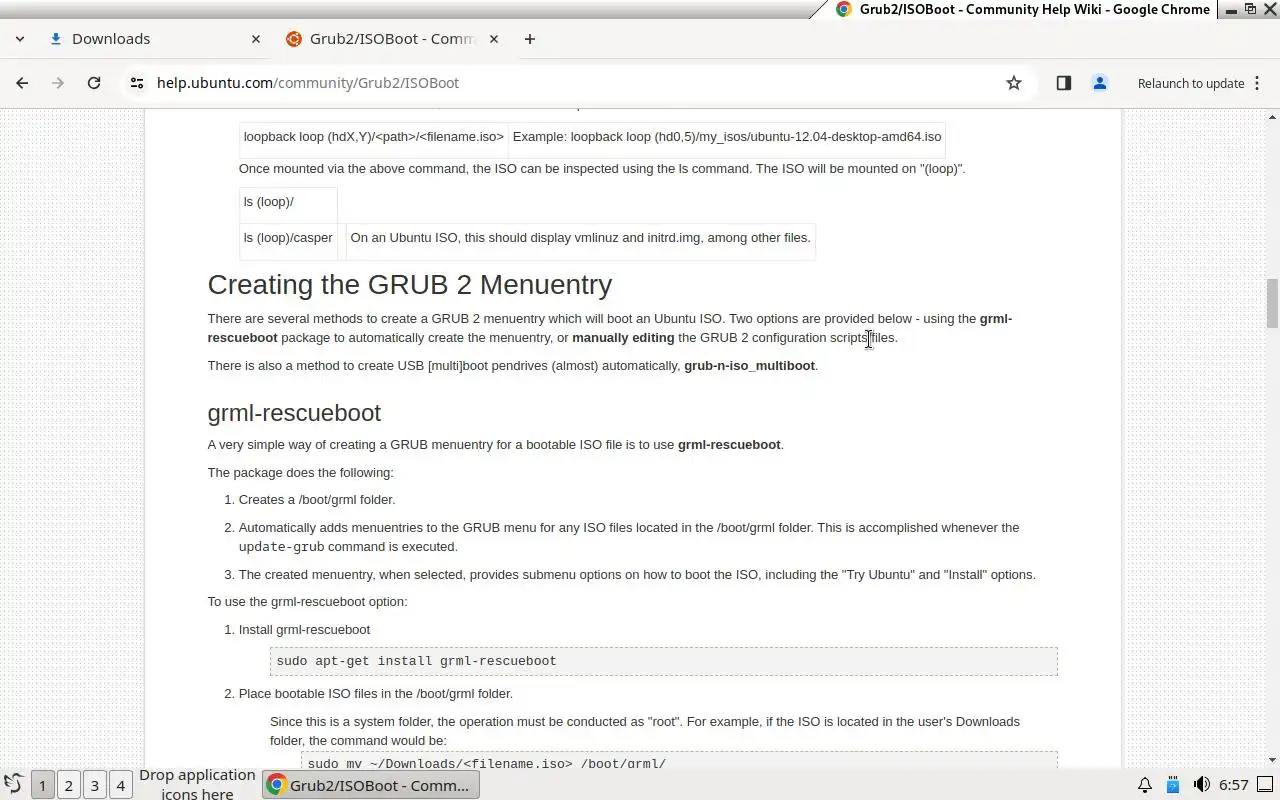Open the Chrome profile avatar
The width and height of the screenshot is (1280, 800).
[1100, 83]
